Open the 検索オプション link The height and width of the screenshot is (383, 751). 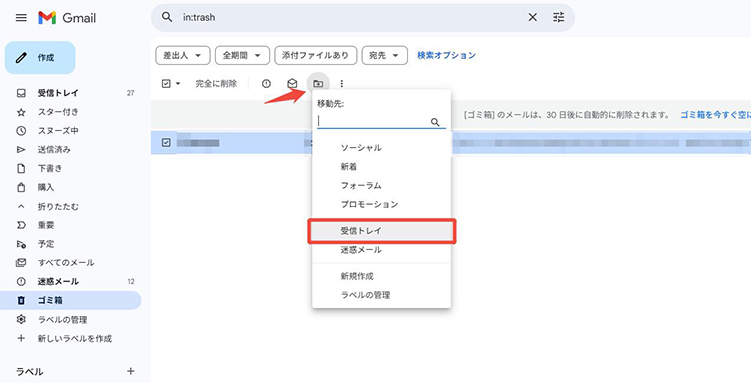tap(446, 56)
